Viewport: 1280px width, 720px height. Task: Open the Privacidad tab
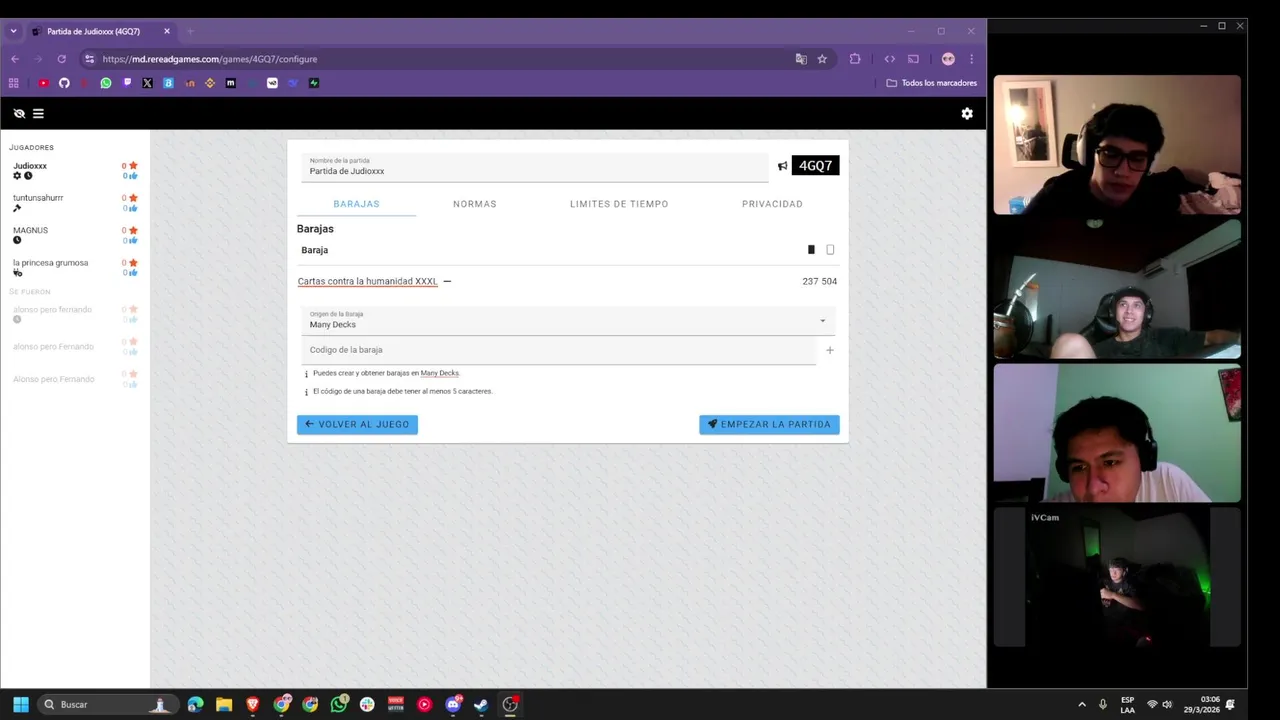coord(772,204)
